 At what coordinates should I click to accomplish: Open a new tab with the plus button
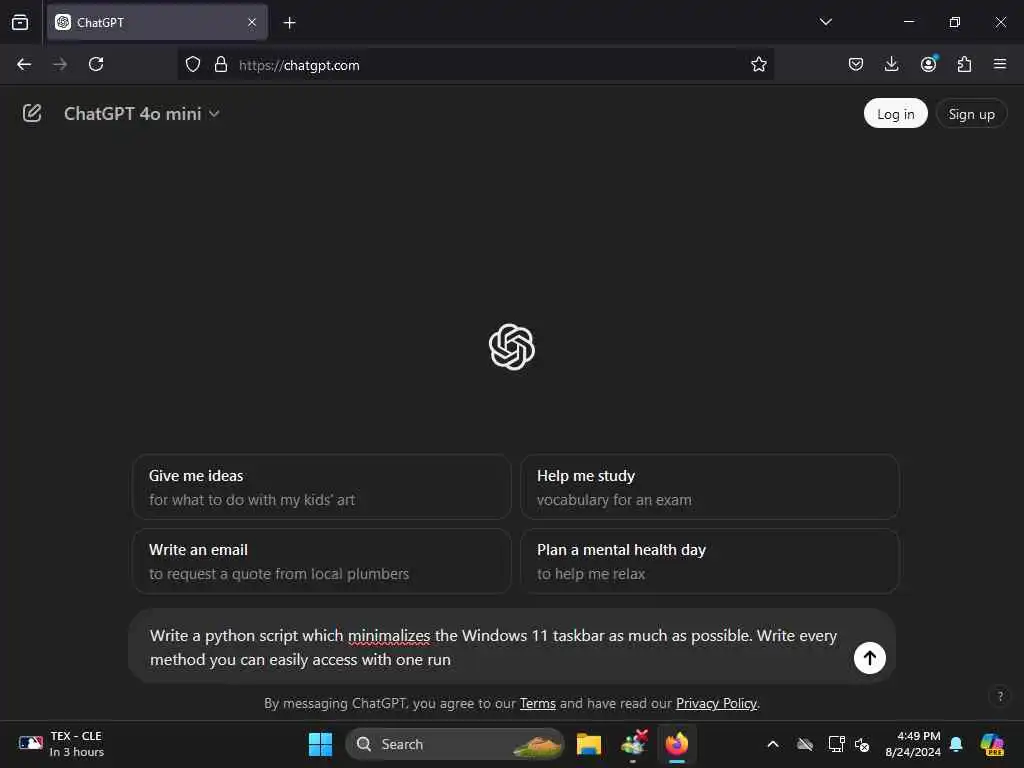[x=289, y=23]
